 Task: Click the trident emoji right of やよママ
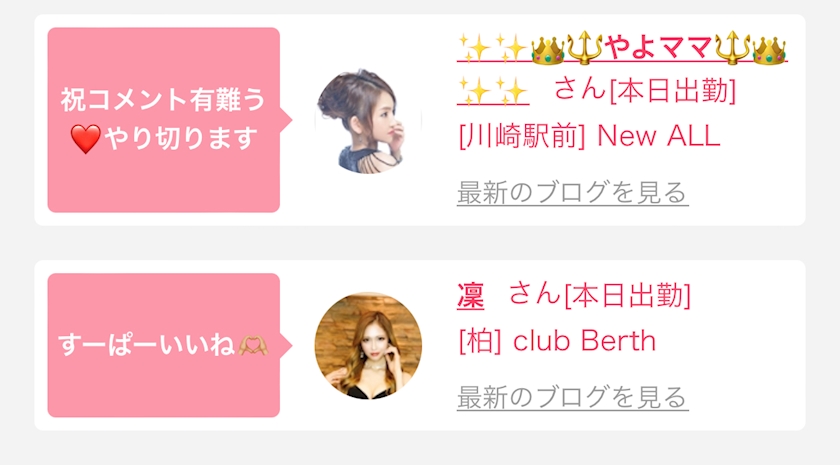(732, 48)
